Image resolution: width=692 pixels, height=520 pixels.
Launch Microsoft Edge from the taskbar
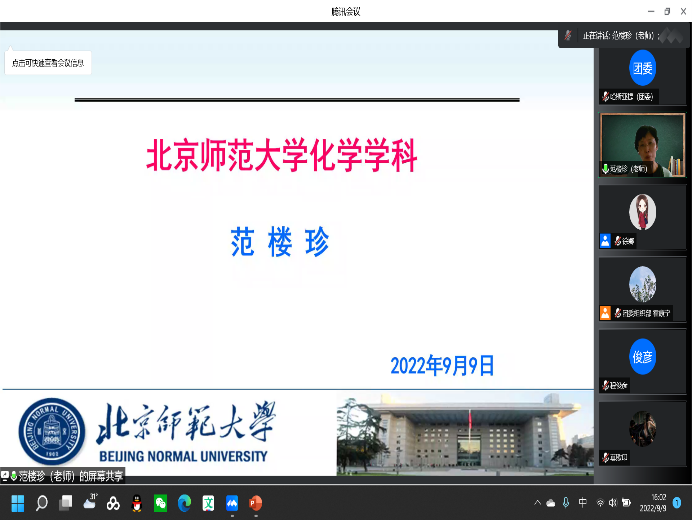pos(184,503)
